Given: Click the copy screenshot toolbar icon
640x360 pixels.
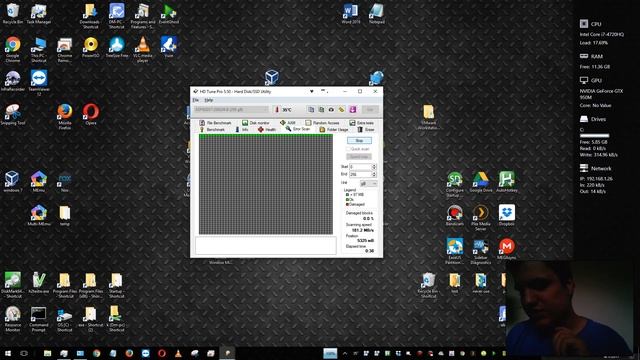Looking at the screenshot, I should (x=321, y=109).
